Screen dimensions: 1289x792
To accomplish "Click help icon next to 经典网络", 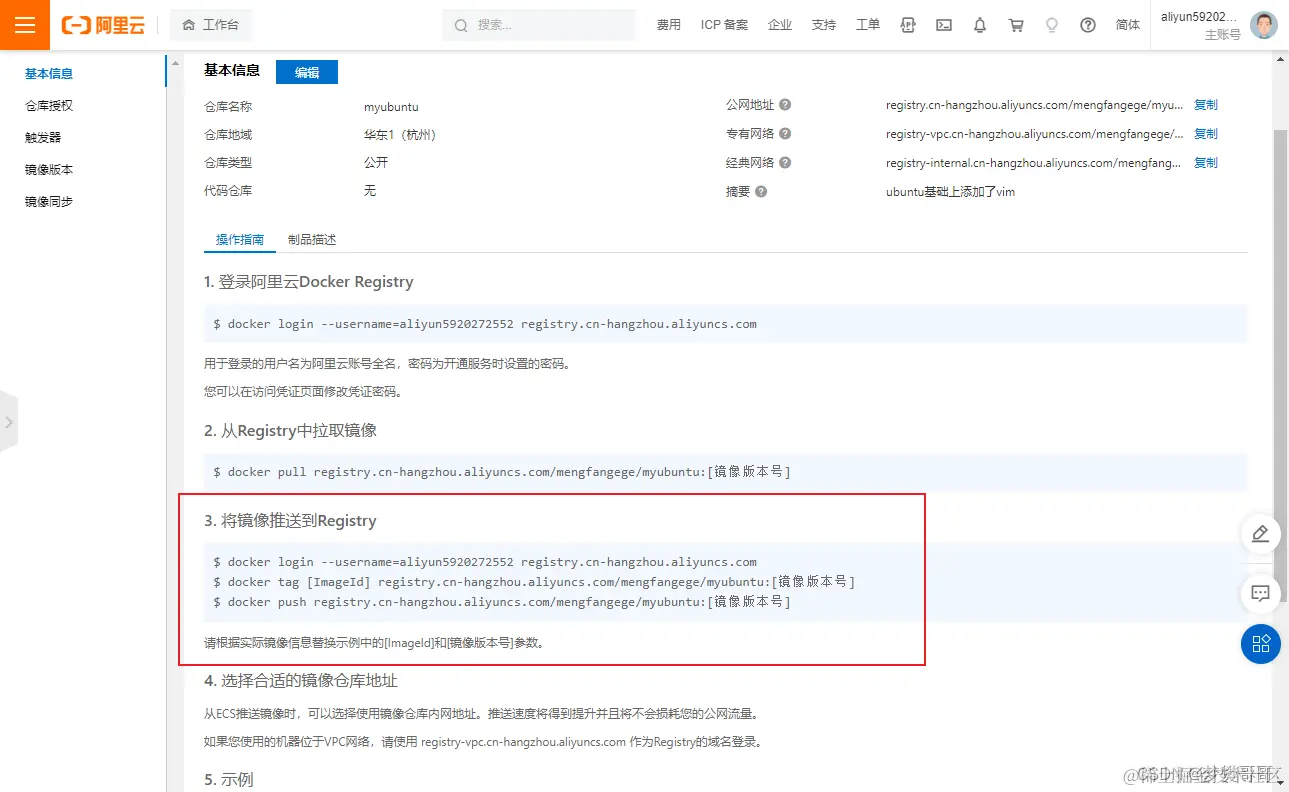I will [785, 163].
